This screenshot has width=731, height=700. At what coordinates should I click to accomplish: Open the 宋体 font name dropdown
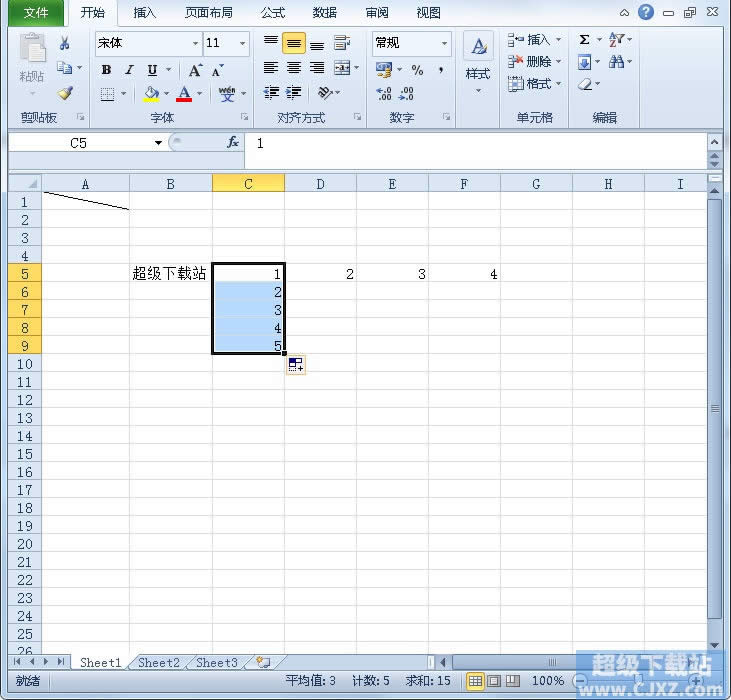coord(195,43)
